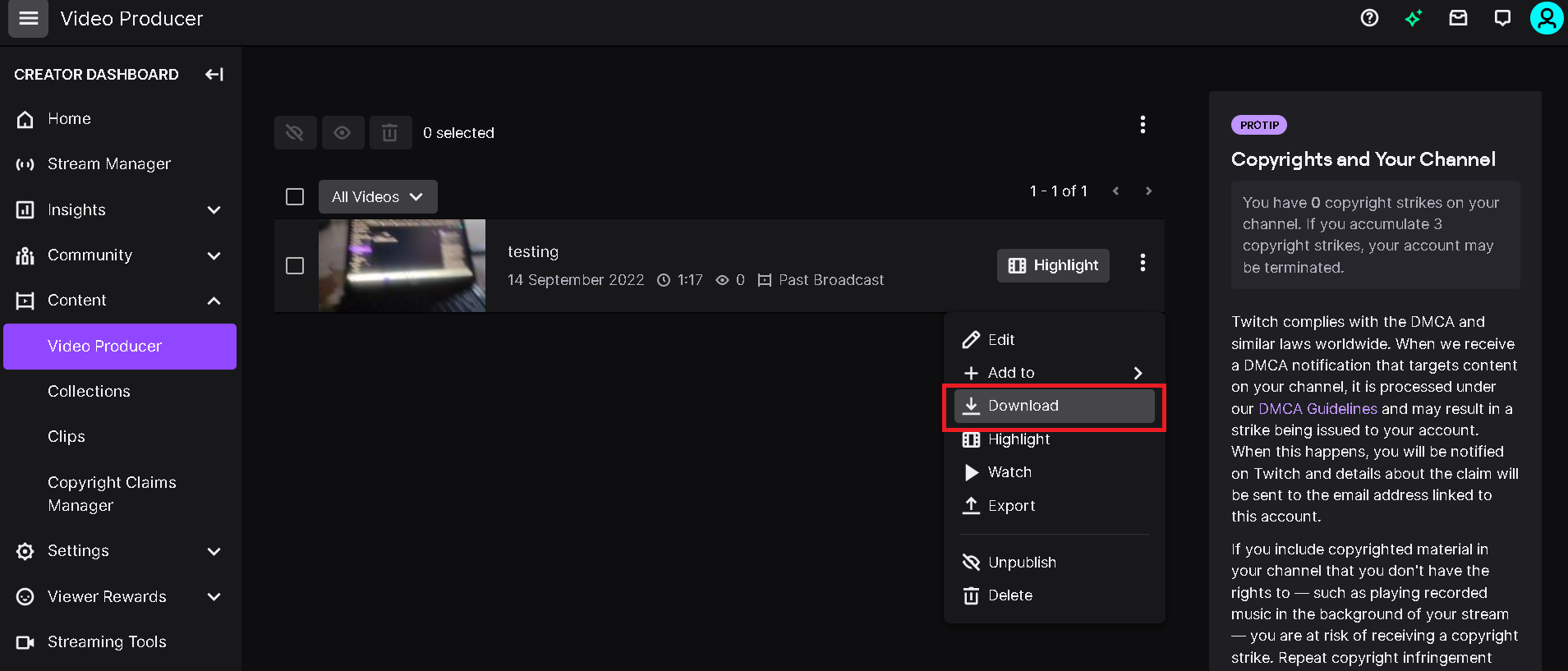Click the Settings gear icon
Screen dimensions: 1568x671
pos(25,551)
